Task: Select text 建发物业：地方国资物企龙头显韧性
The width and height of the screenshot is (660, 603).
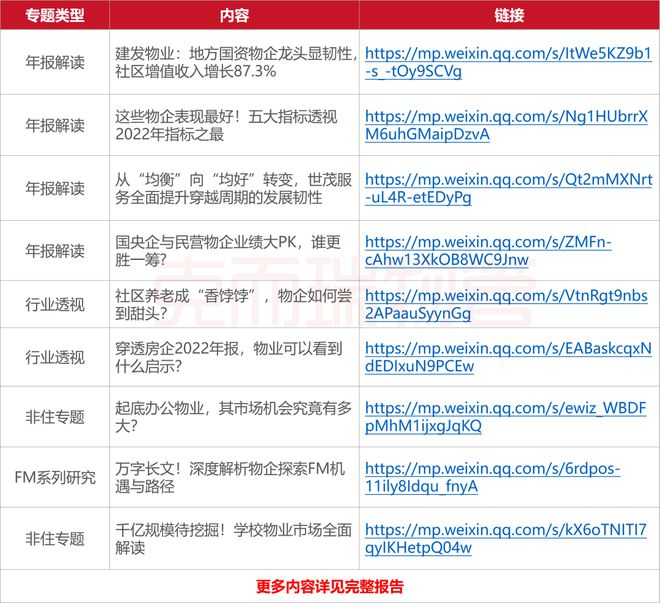Action: [x=234, y=53]
